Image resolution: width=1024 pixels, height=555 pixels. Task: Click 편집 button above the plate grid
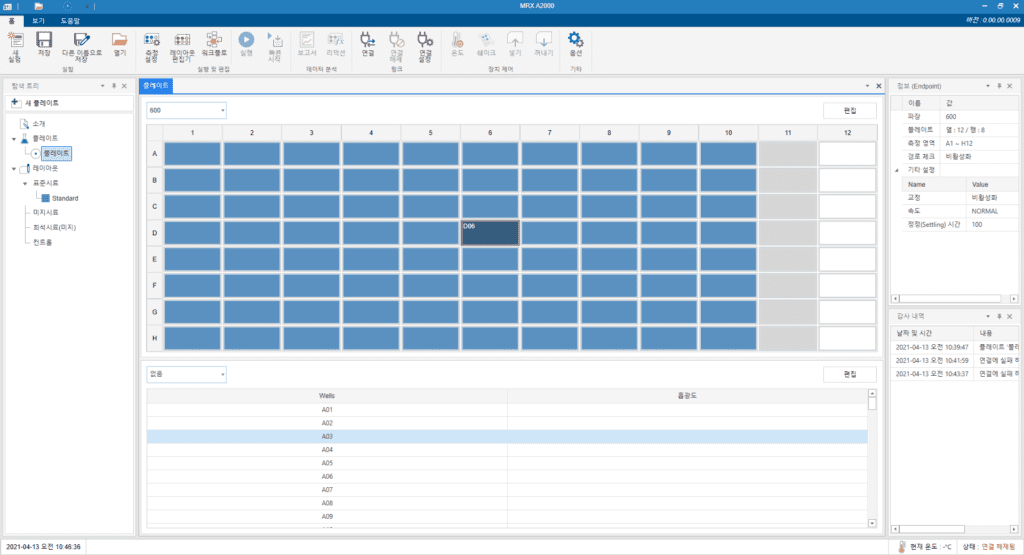(x=849, y=110)
